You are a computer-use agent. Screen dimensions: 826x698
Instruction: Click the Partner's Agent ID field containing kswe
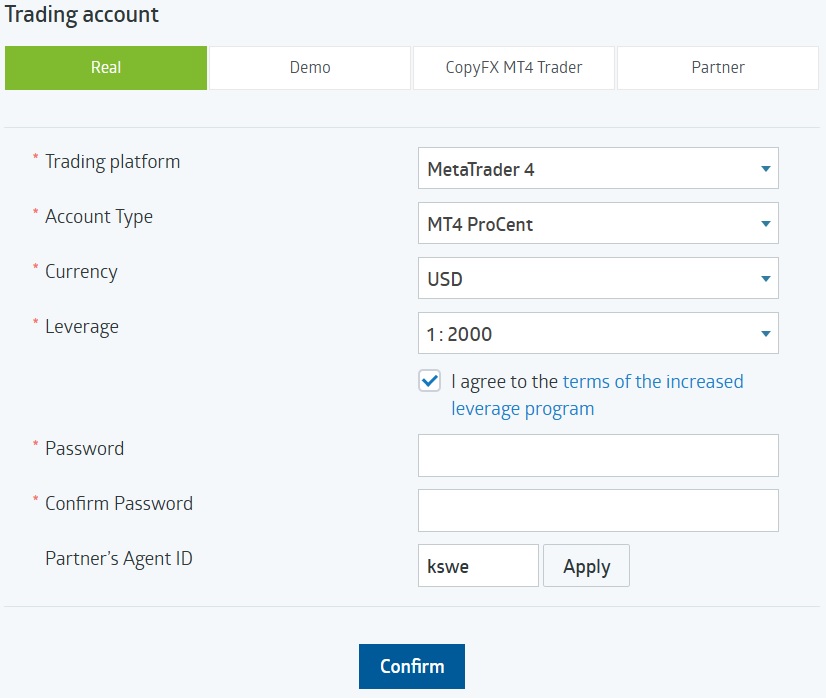(x=477, y=566)
